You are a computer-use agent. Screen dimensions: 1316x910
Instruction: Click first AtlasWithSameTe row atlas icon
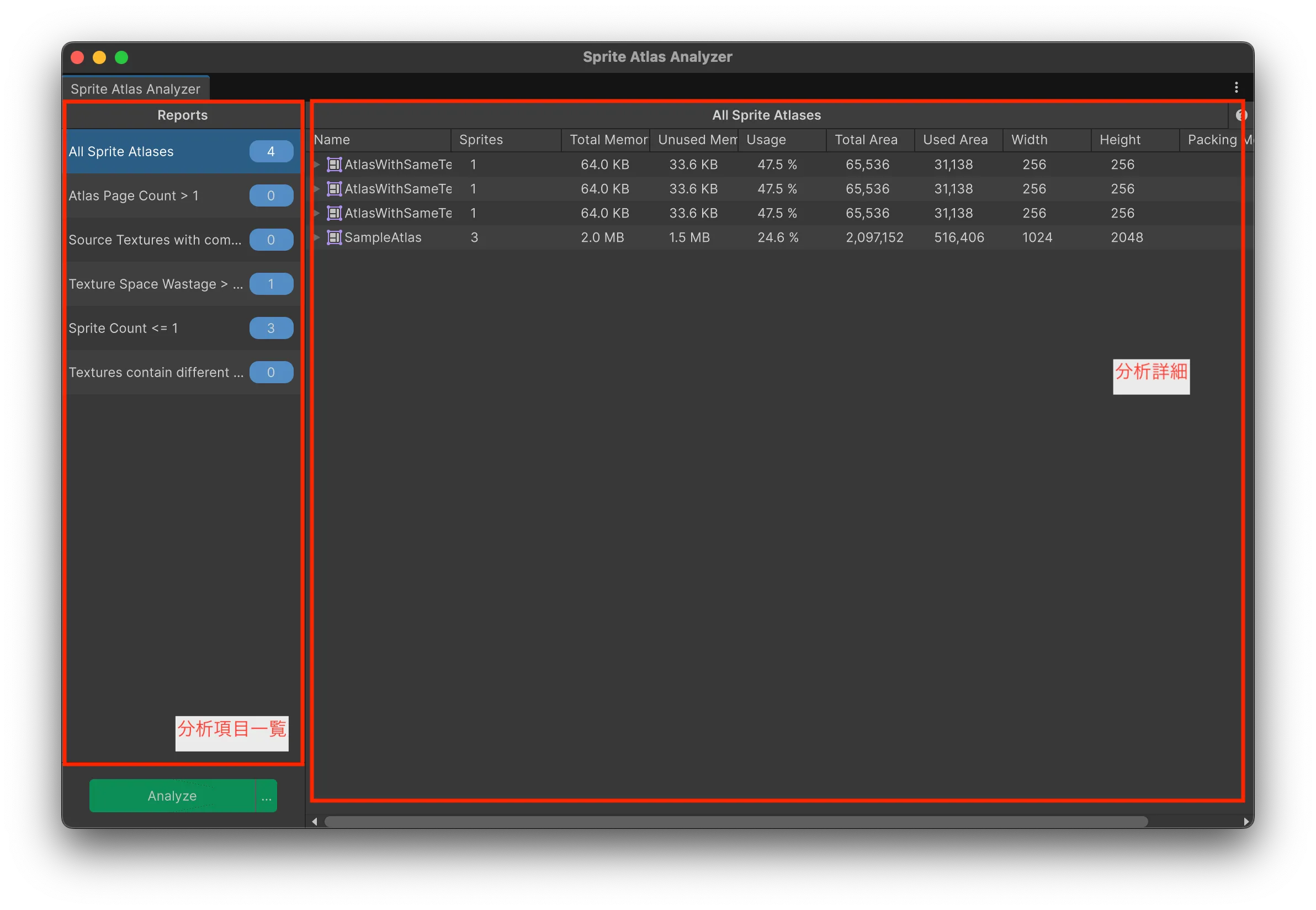[334, 164]
